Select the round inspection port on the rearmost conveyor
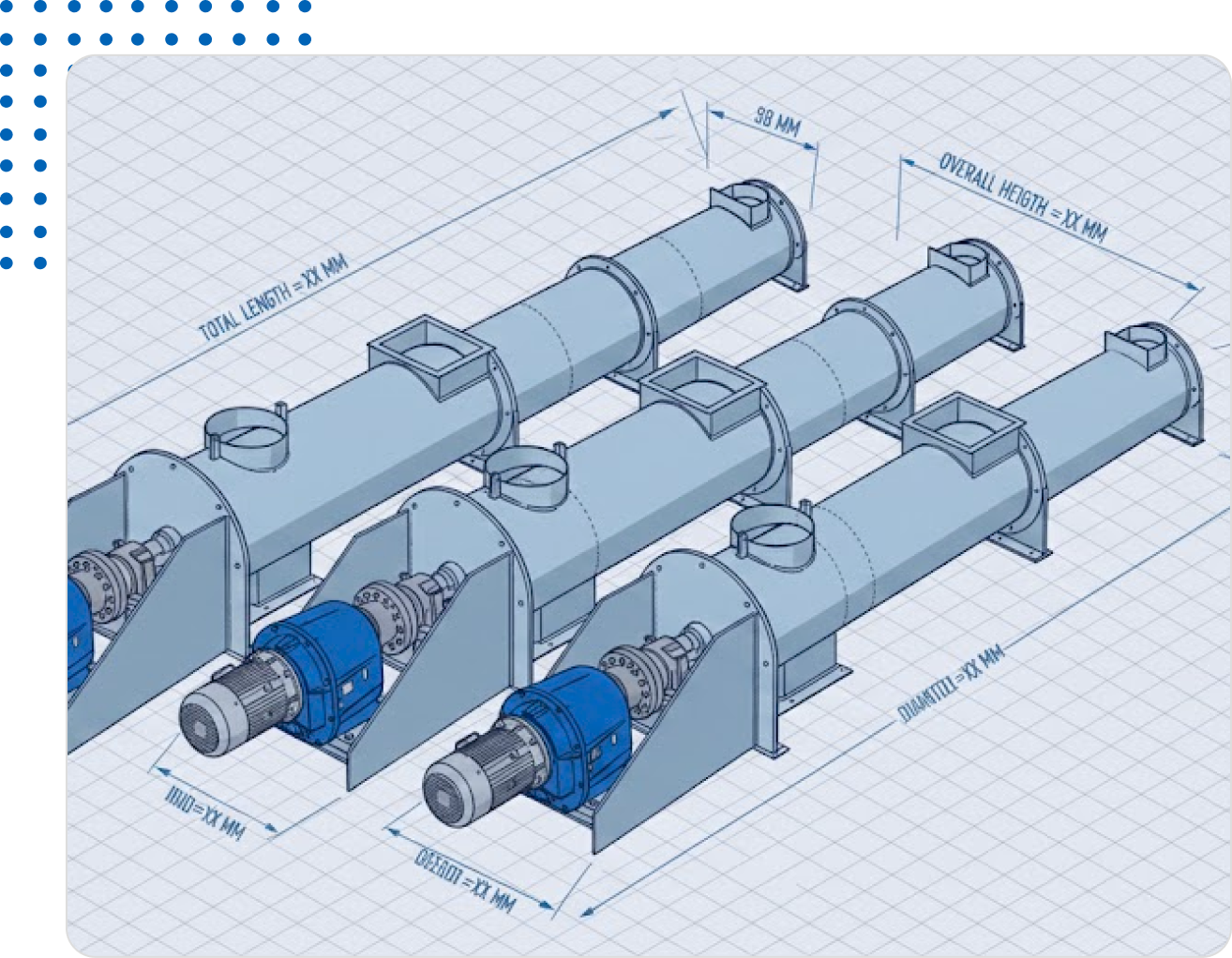1232x958 pixels. click(x=245, y=432)
